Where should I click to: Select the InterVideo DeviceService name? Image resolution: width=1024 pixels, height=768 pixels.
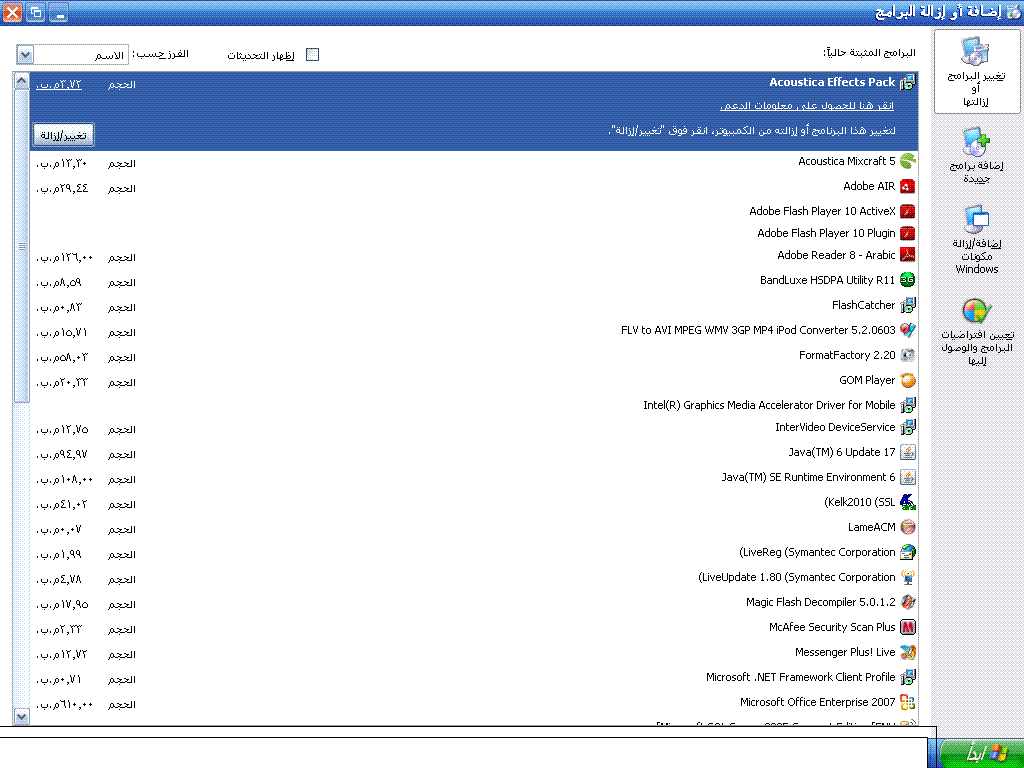[835, 427]
